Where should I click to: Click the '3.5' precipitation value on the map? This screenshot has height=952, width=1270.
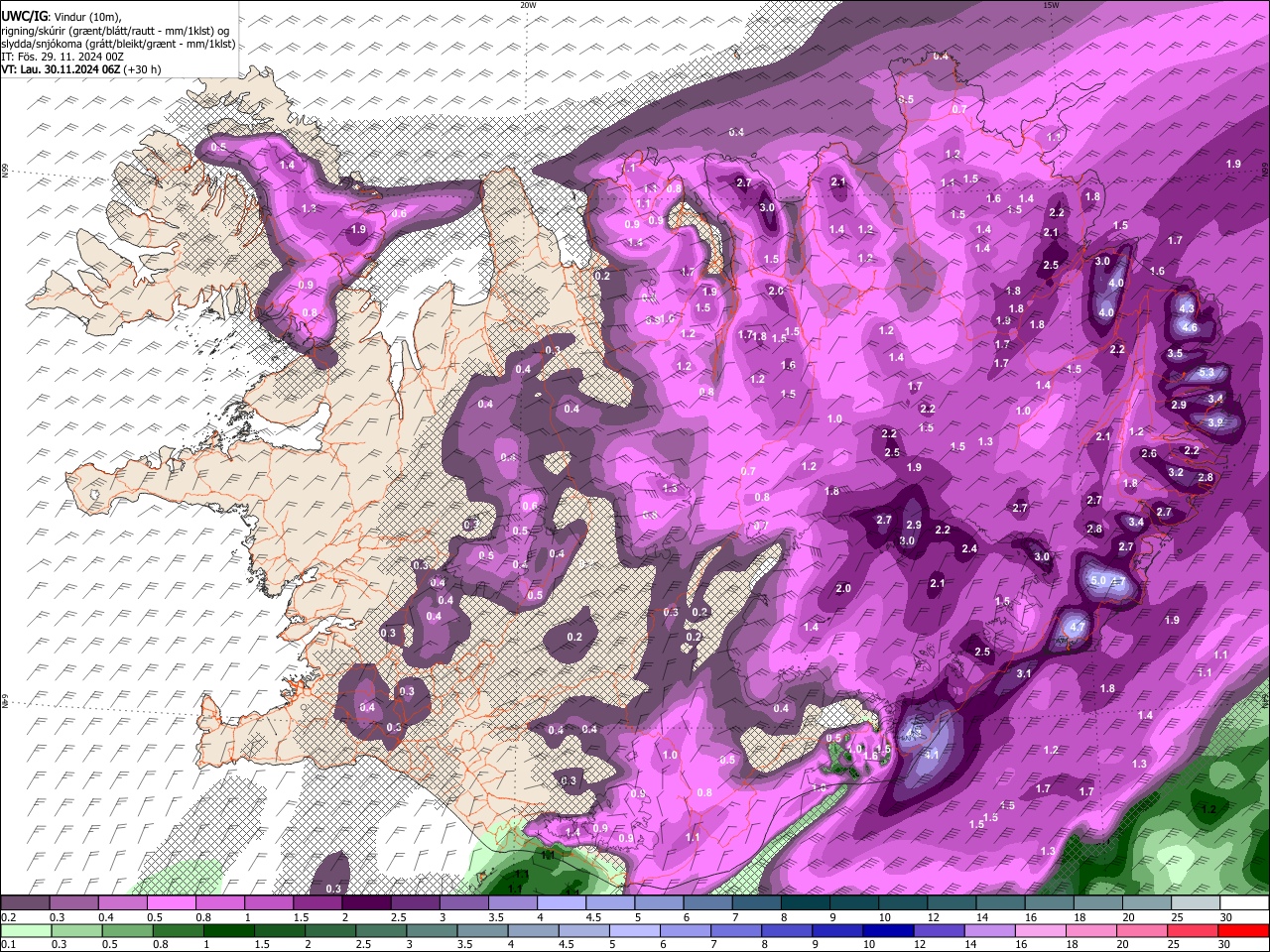pos(1175,353)
